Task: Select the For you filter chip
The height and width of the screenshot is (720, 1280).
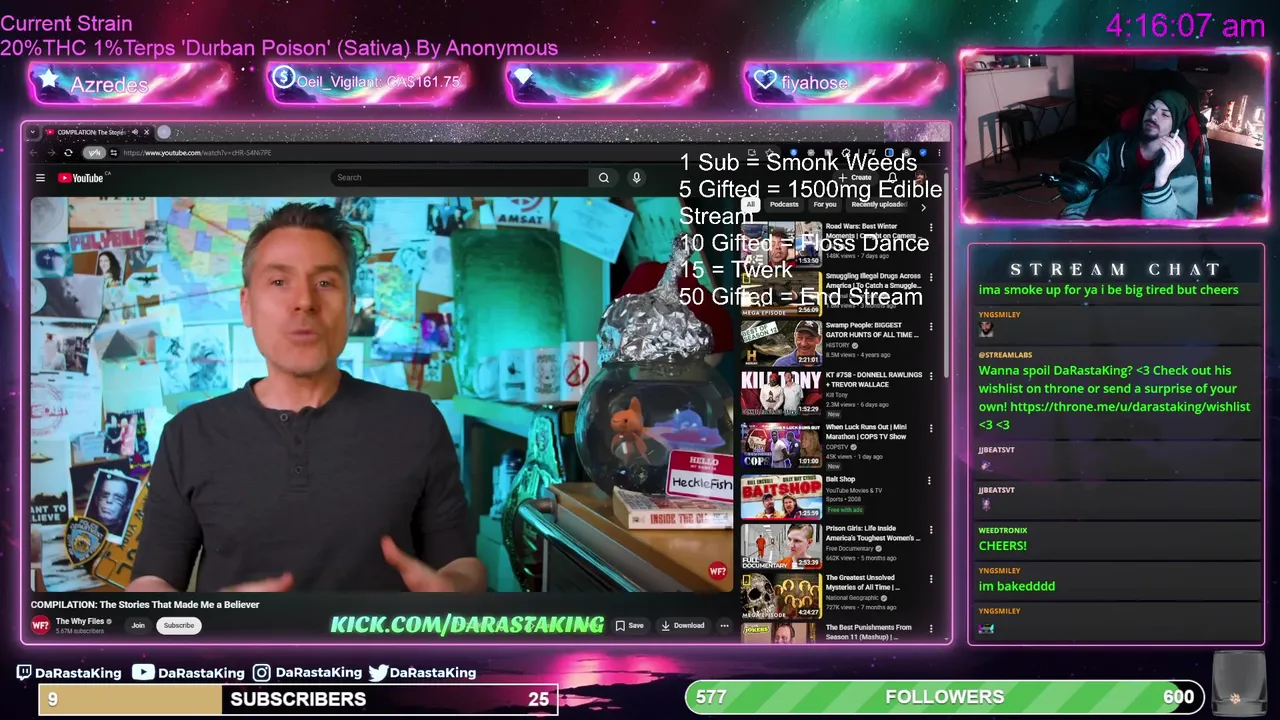Action: click(x=825, y=205)
